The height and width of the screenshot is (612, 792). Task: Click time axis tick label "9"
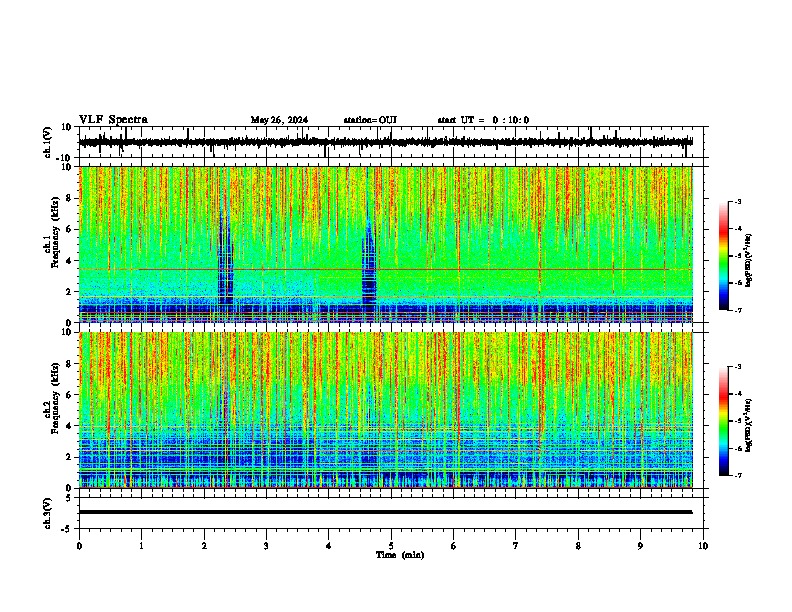(x=640, y=546)
